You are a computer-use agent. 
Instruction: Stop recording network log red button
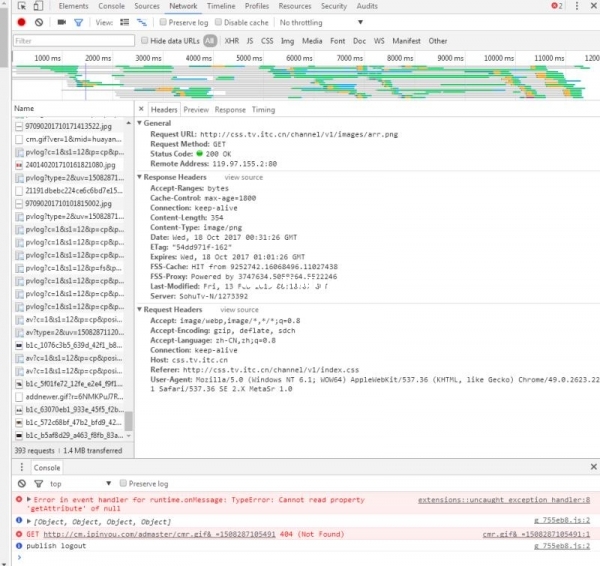(x=21, y=23)
